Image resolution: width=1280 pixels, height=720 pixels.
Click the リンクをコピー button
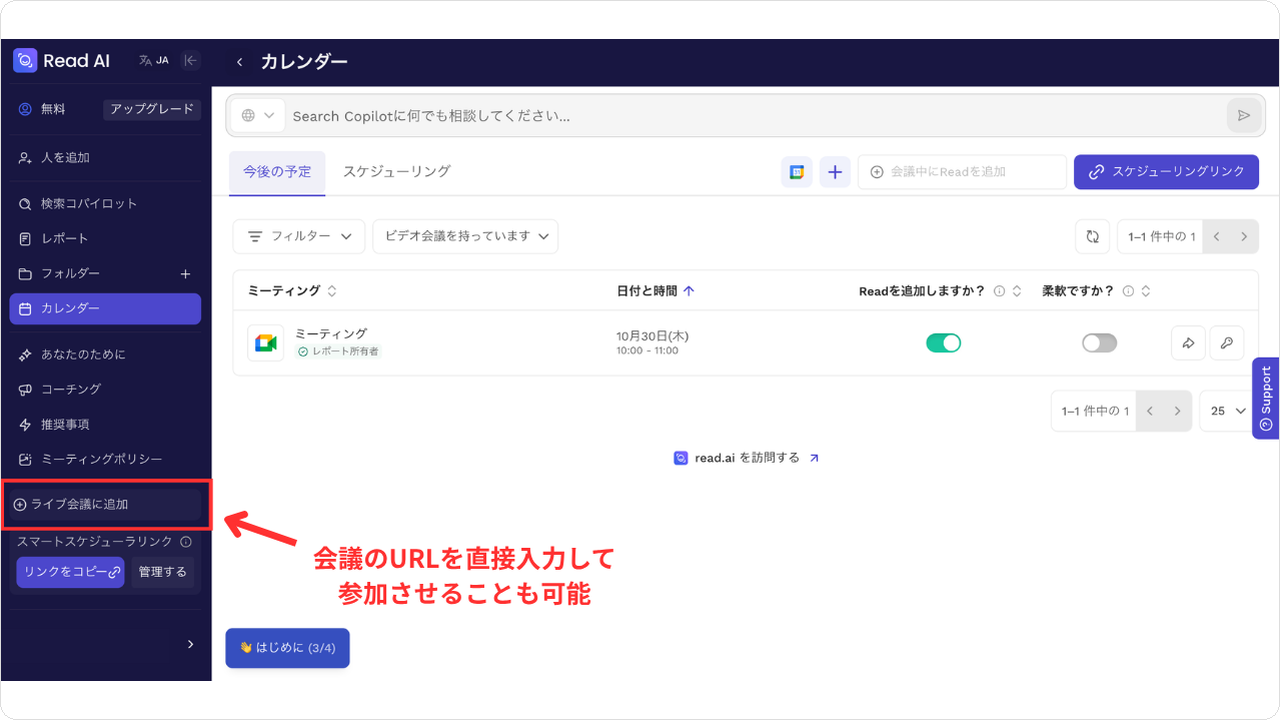click(70, 572)
